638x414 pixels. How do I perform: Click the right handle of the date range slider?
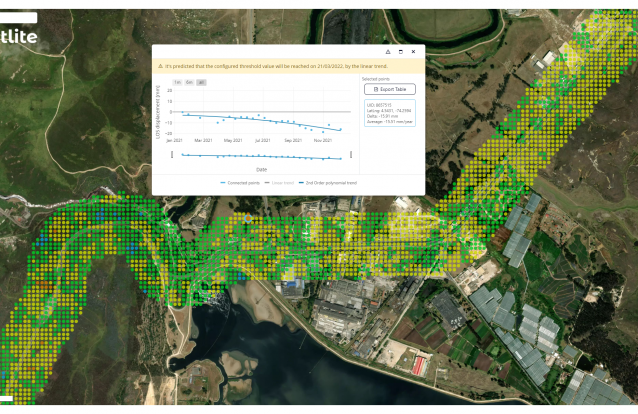[351, 155]
